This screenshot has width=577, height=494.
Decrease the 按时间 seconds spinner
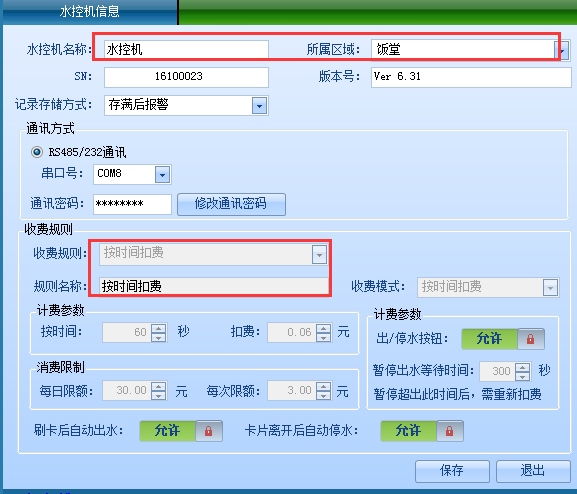pos(158,337)
